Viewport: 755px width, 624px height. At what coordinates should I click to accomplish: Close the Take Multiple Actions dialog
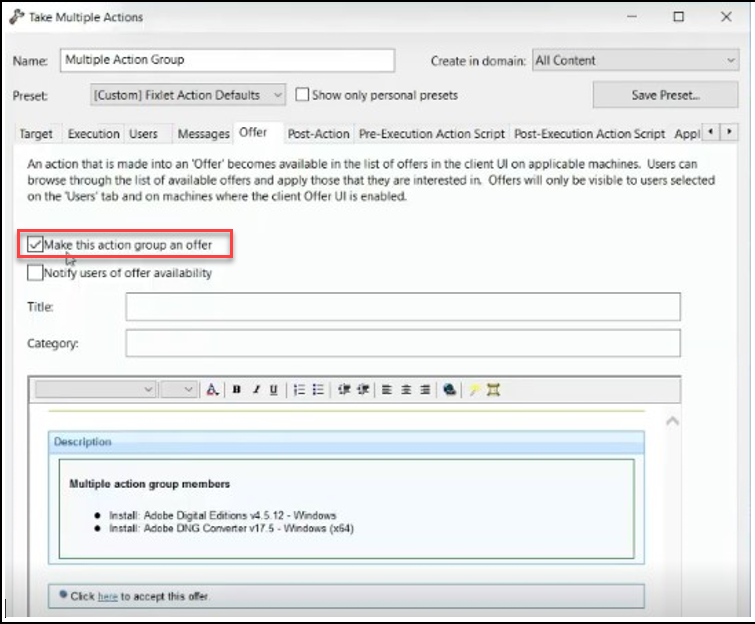point(726,17)
